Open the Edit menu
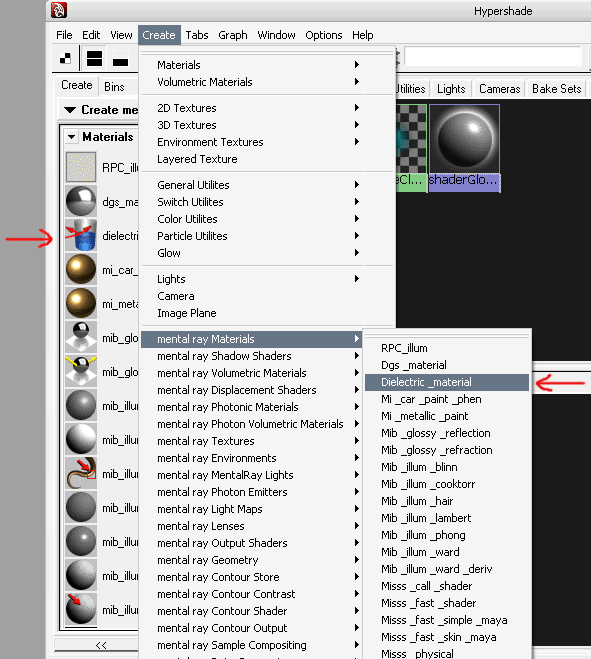Image resolution: width=591 pixels, height=659 pixels. click(91, 35)
